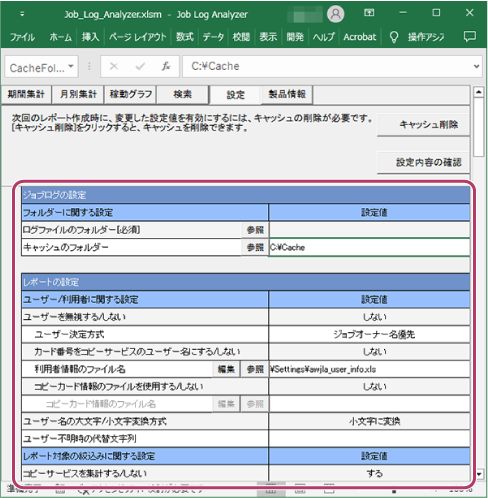The image size is (488, 498).
Task: Open the Ribbon Display Options icon
Action: coord(369,13)
